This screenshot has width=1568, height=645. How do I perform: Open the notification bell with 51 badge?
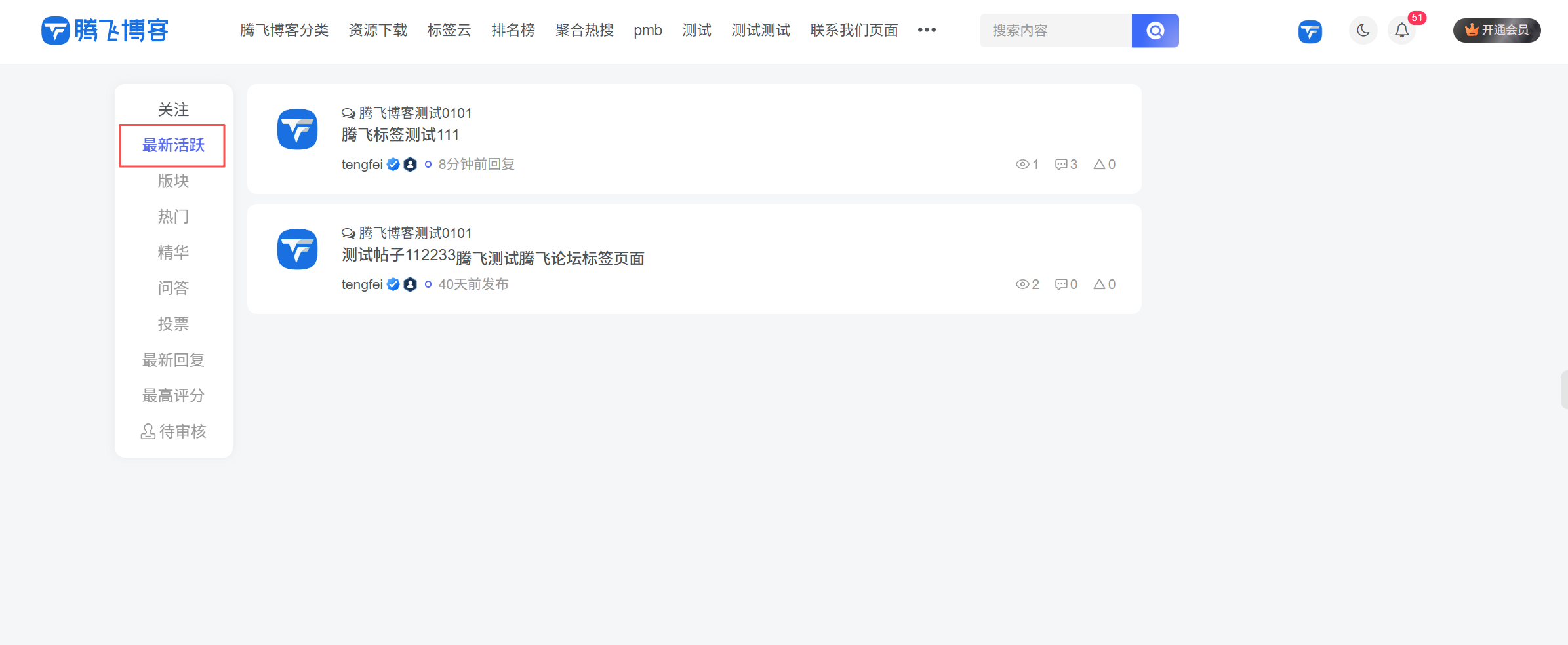pos(1402,31)
